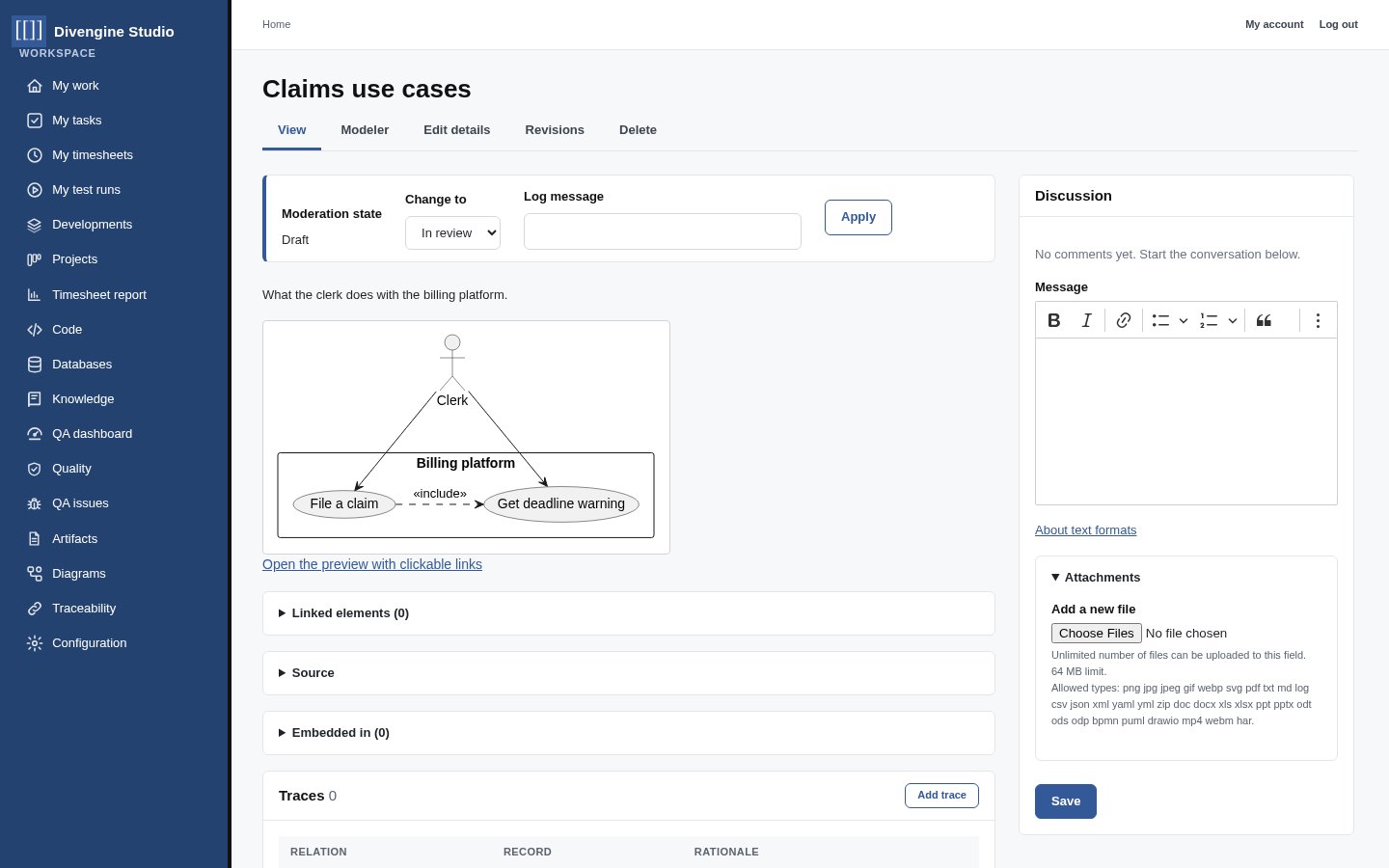1389x868 pixels.
Task: Click the My test runs play icon
Action: (x=35, y=190)
